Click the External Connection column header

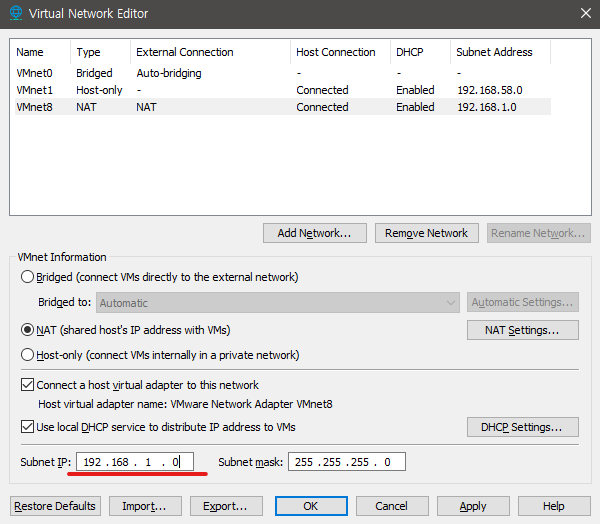(210, 52)
